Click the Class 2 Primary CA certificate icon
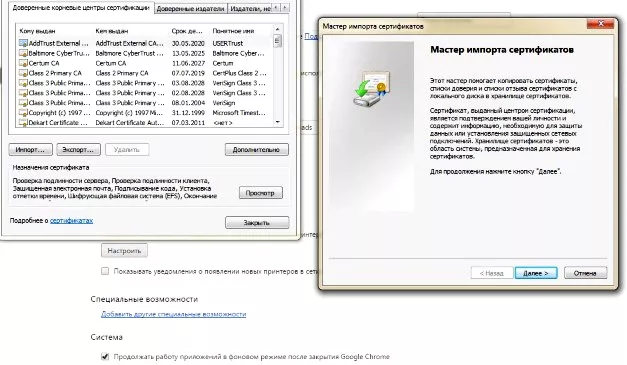Image resolution: width=627 pixels, height=365 pixels. [23, 73]
